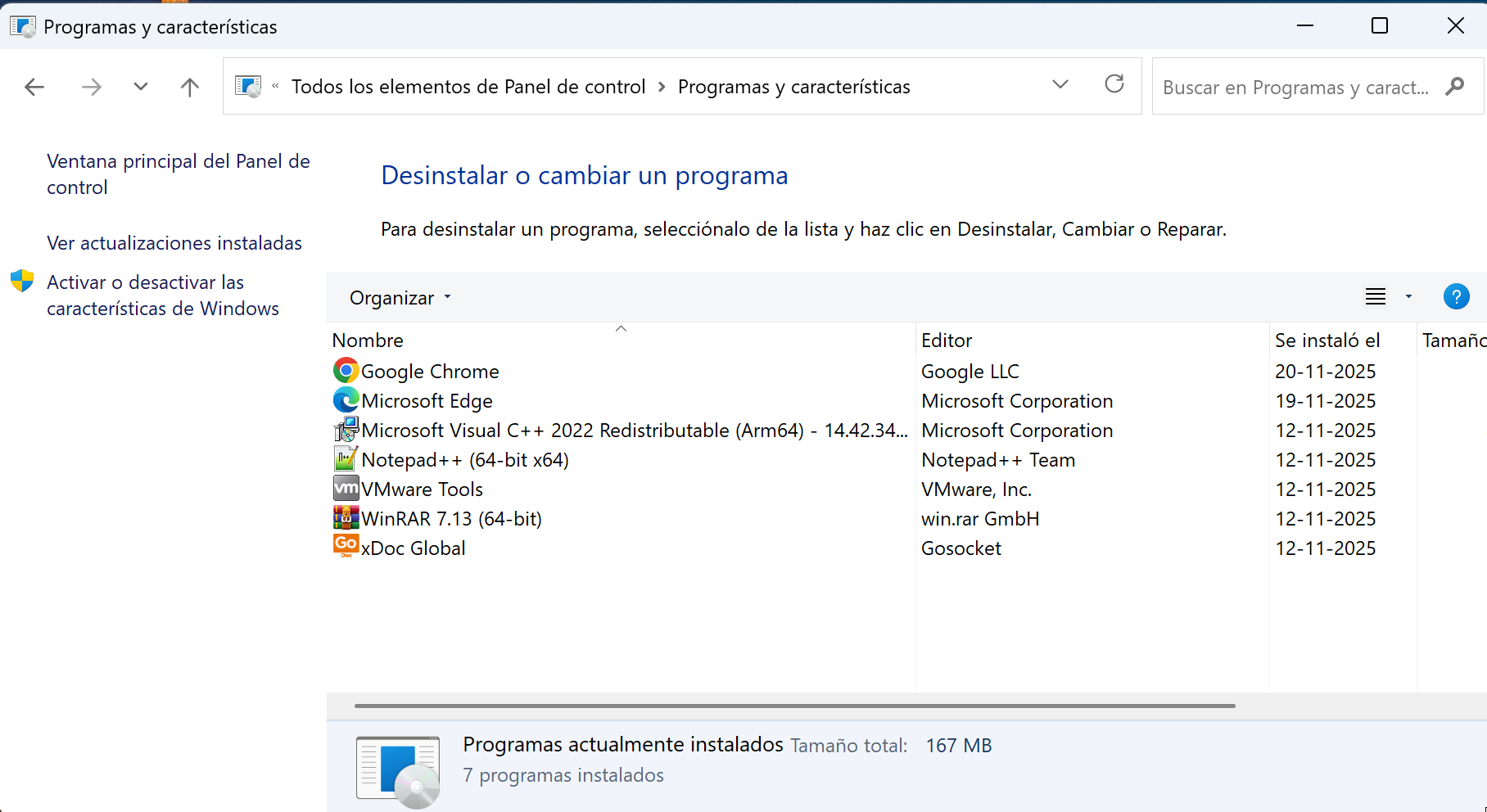Click the Microsoft Edge program icon
Screen dimensions: 1487x812
346,400
